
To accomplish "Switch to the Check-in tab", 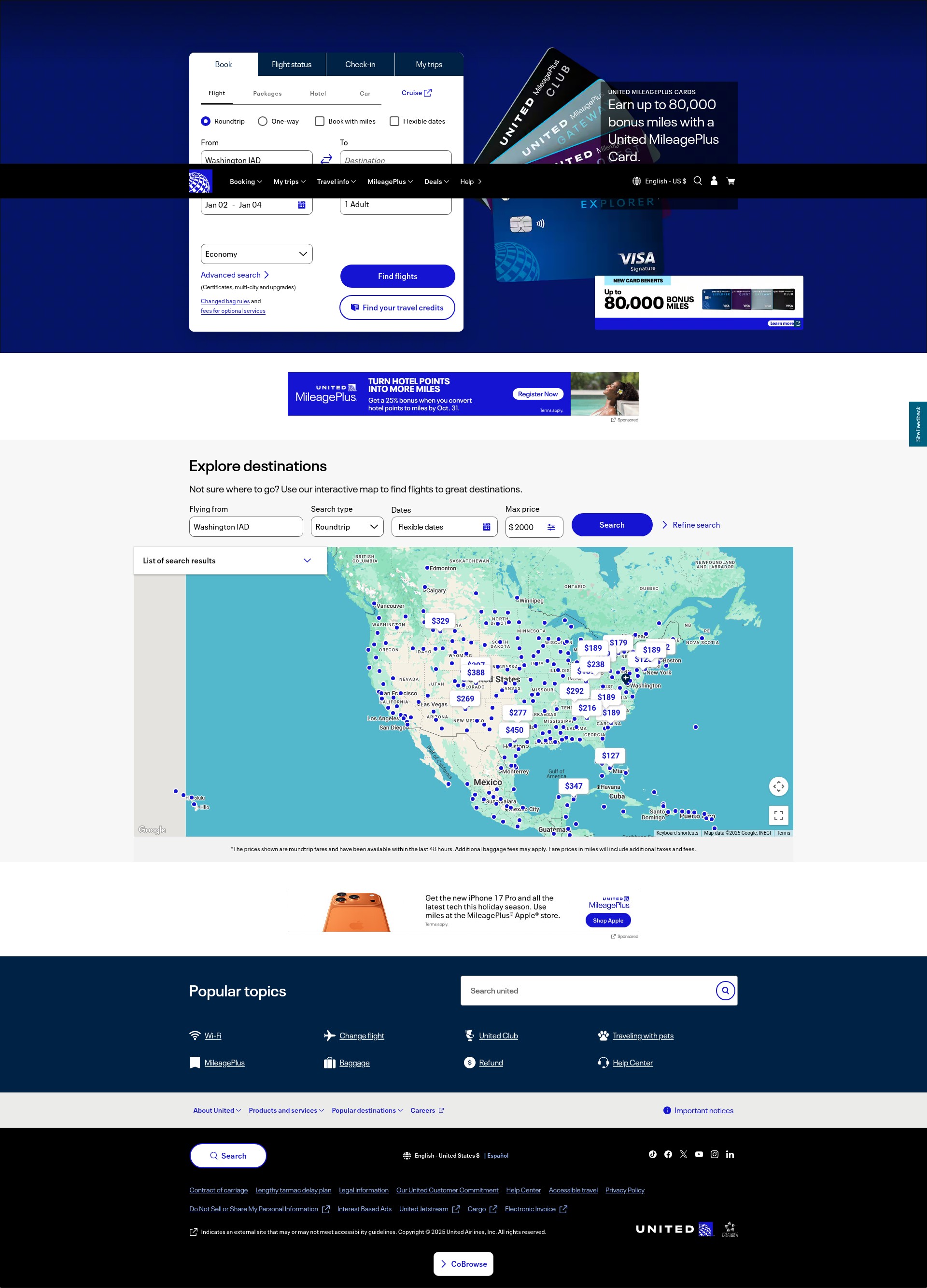I will pos(360,64).
